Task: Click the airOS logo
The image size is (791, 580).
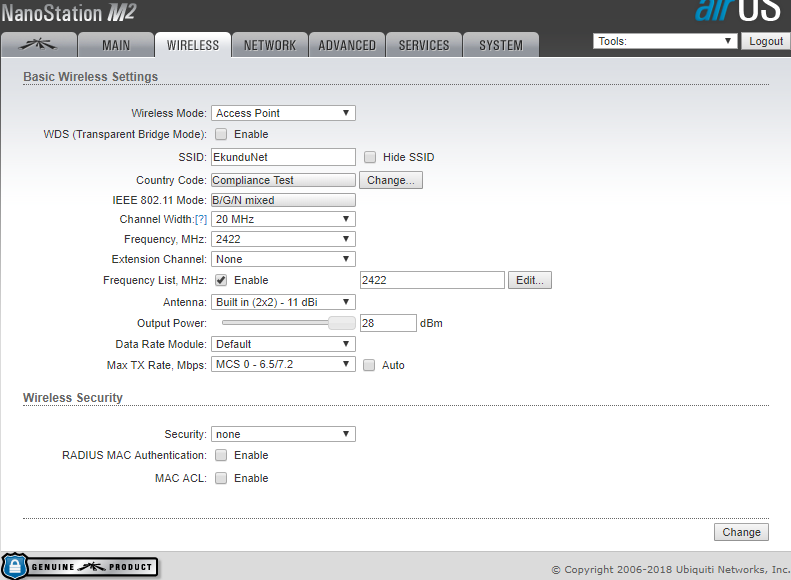Action: [x=737, y=11]
